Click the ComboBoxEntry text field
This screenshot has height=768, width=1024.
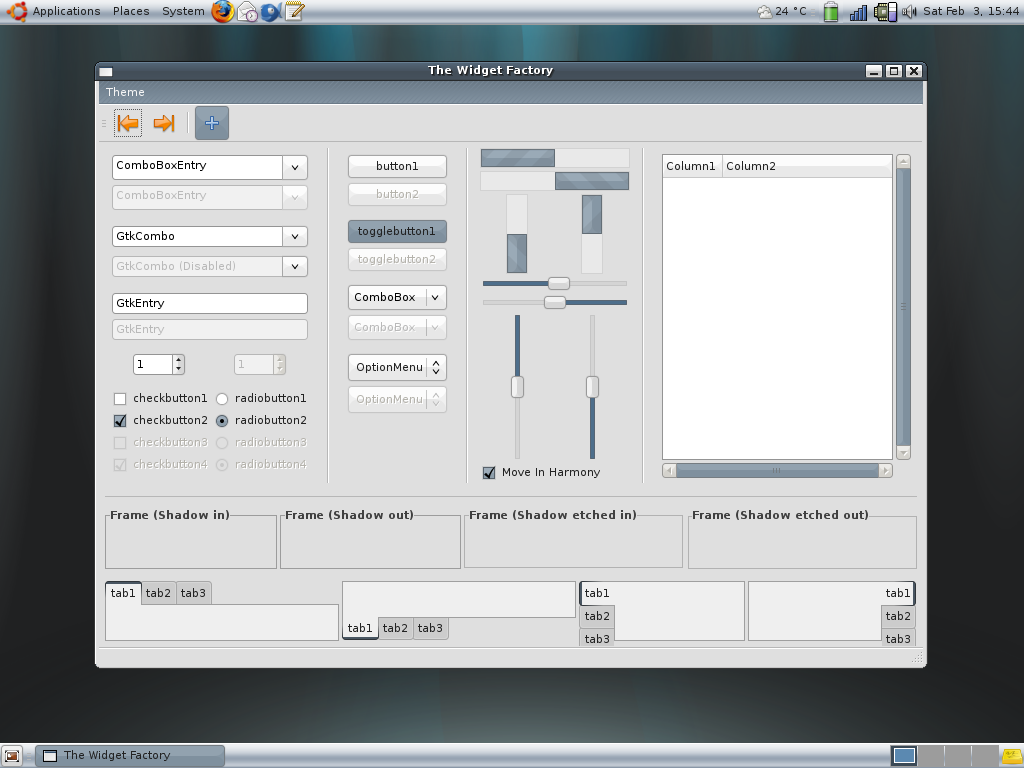point(197,167)
